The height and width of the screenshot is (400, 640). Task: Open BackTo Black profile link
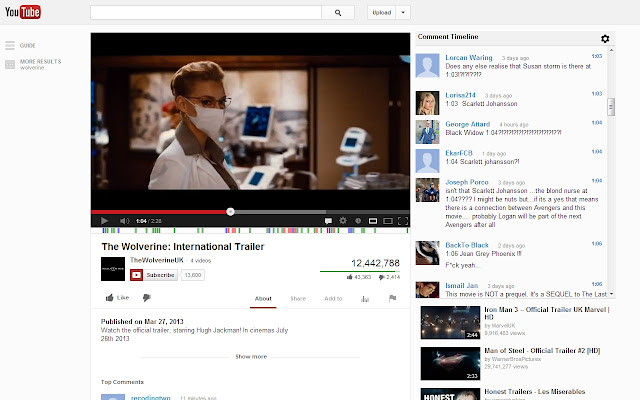coord(467,245)
